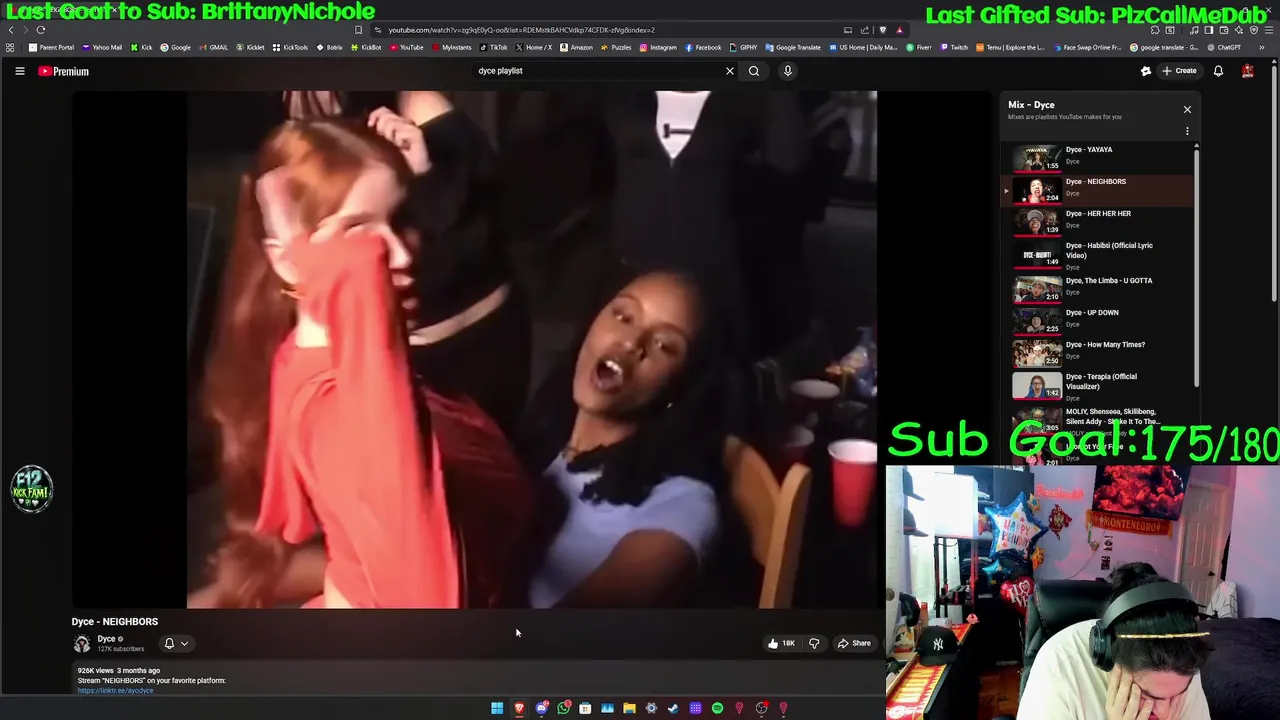Open the Botrix bookmark

click(x=330, y=47)
